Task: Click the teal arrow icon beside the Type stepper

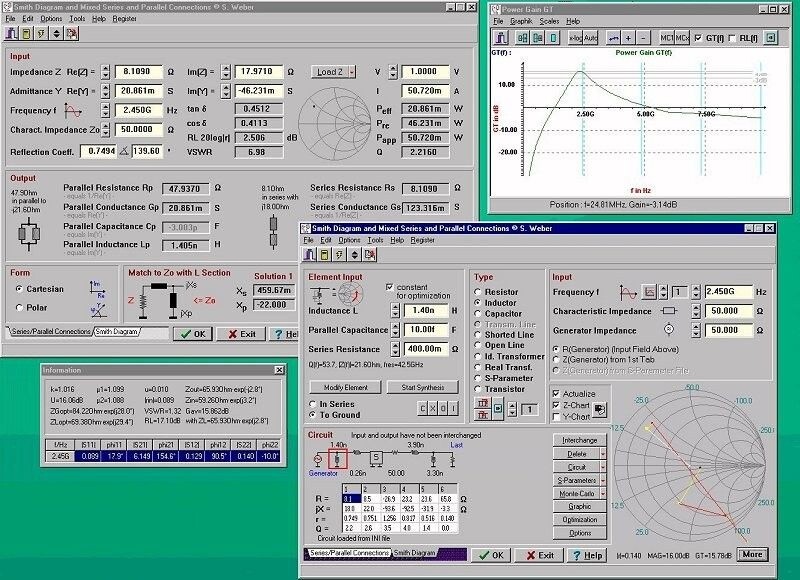Action: (498, 409)
